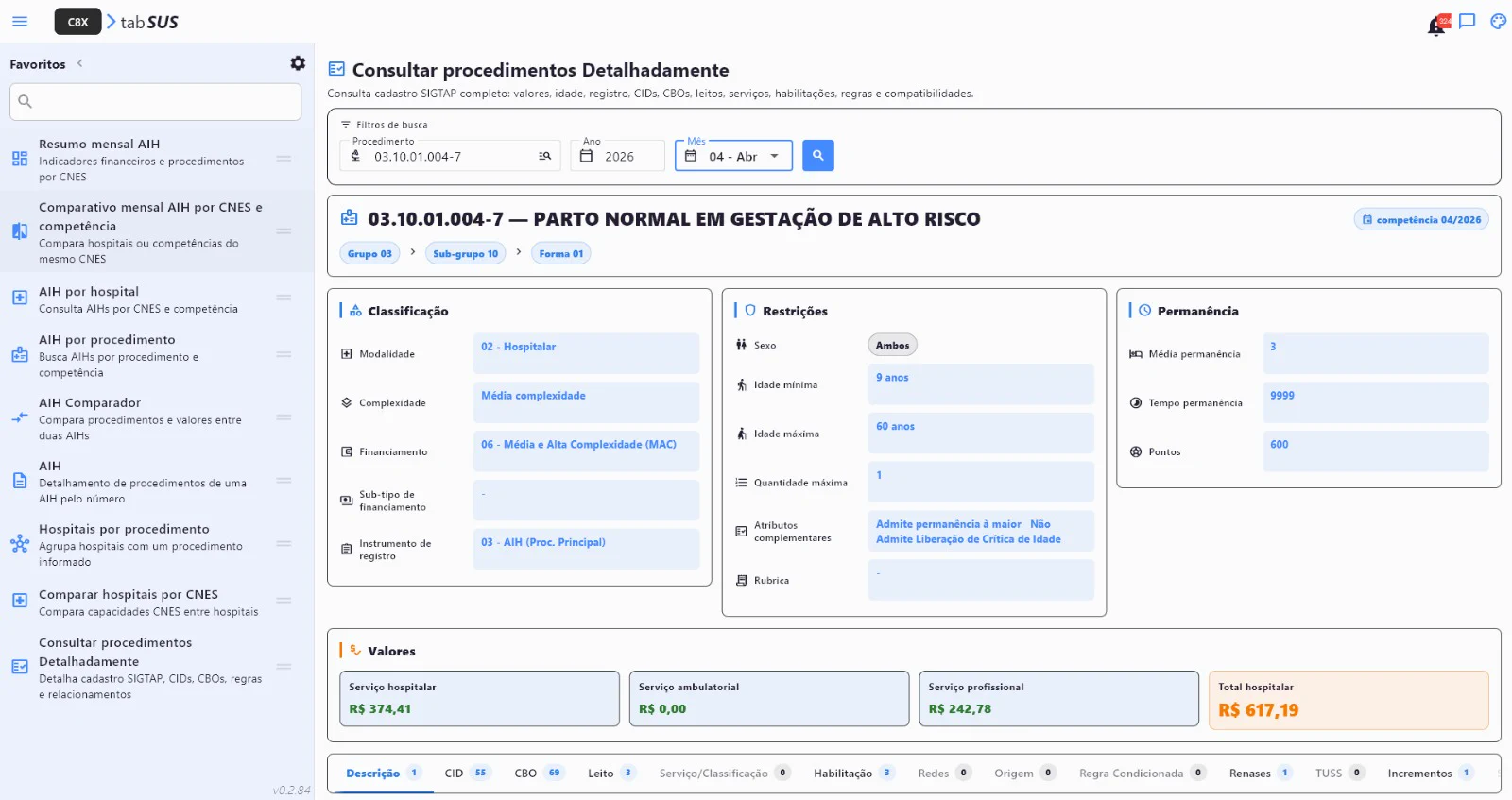Focus the Ano field showing 2026
Viewport: 1512px width, 800px height.
point(618,156)
